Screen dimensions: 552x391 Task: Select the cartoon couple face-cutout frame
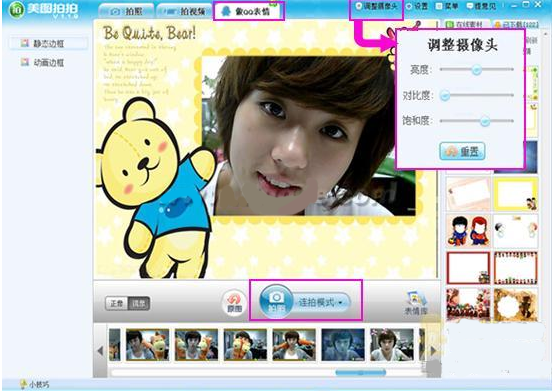pyautogui.click(x=468, y=231)
